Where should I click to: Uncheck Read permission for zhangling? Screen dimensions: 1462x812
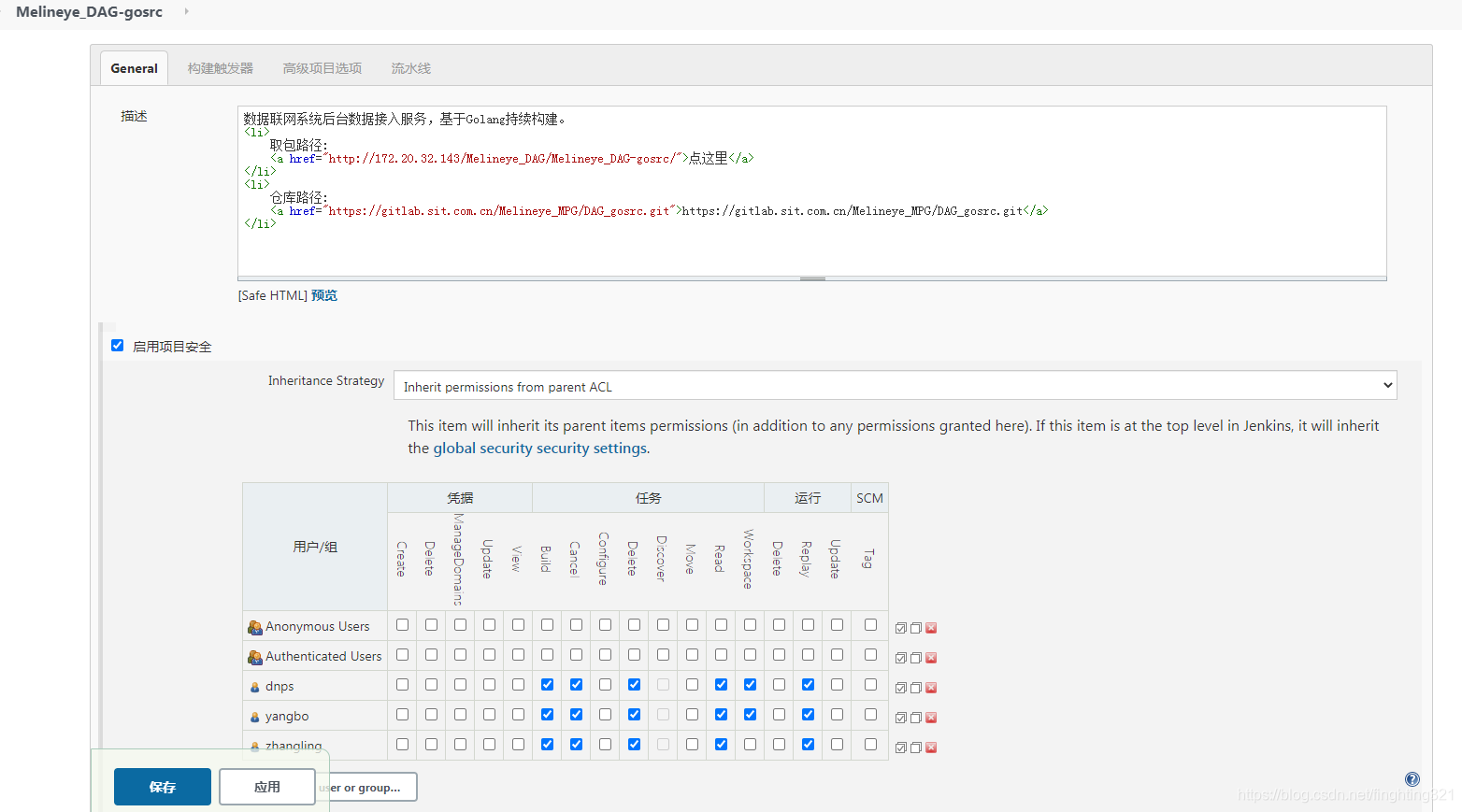point(721,745)
